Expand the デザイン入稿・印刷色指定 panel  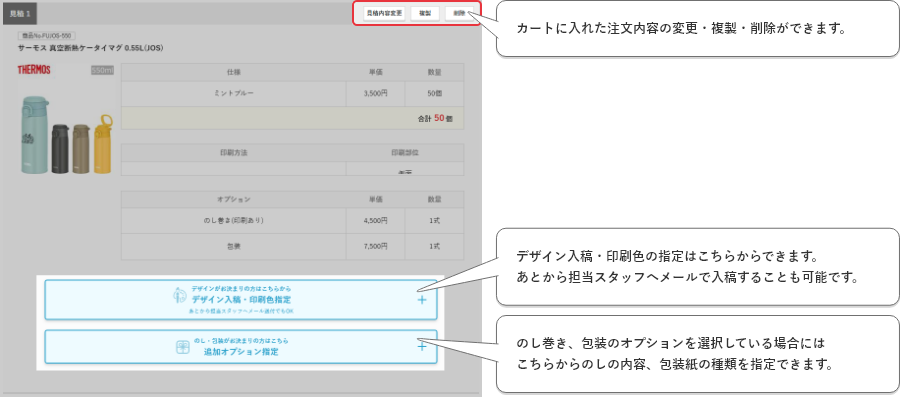click(240, 299)
